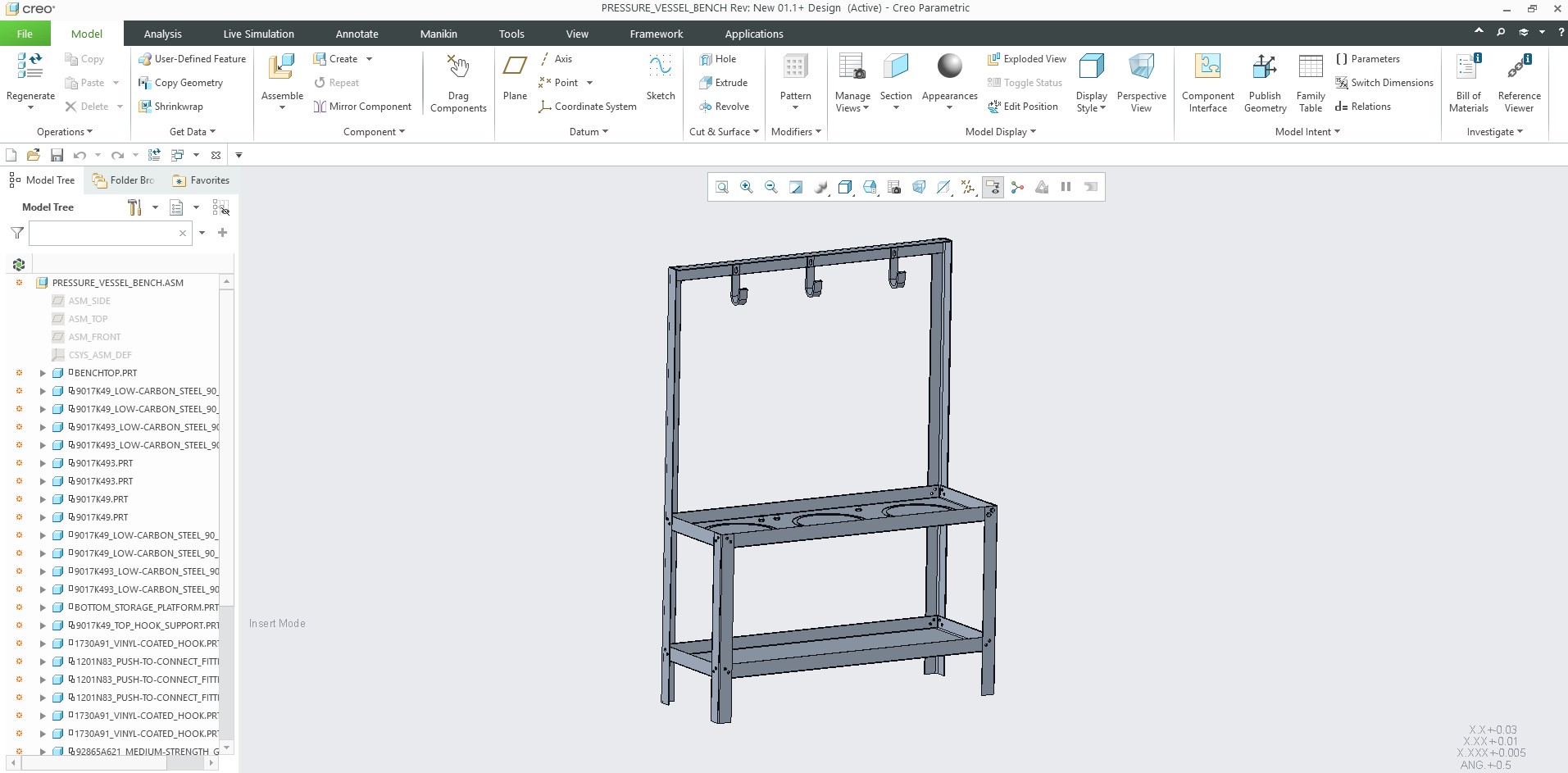Screen dimensions: 1568x773
Task: Toggle Perspective View
Action: pyautogui.click(x=1141, y=66)
